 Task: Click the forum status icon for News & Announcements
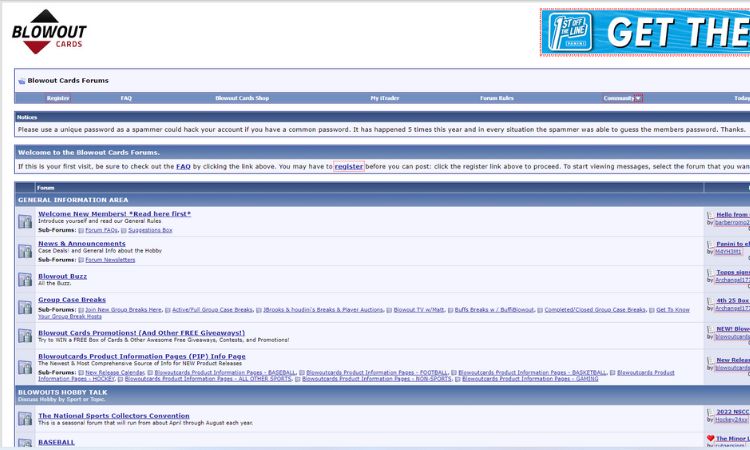point(25,251)
